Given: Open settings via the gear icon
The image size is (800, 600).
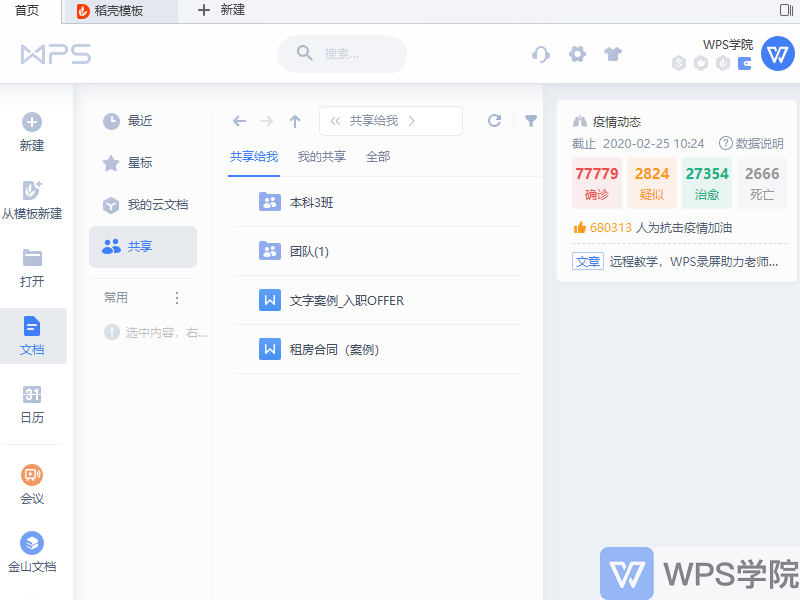Looking at the screenshot, I should pyautogui.click(x=577, y=54).
